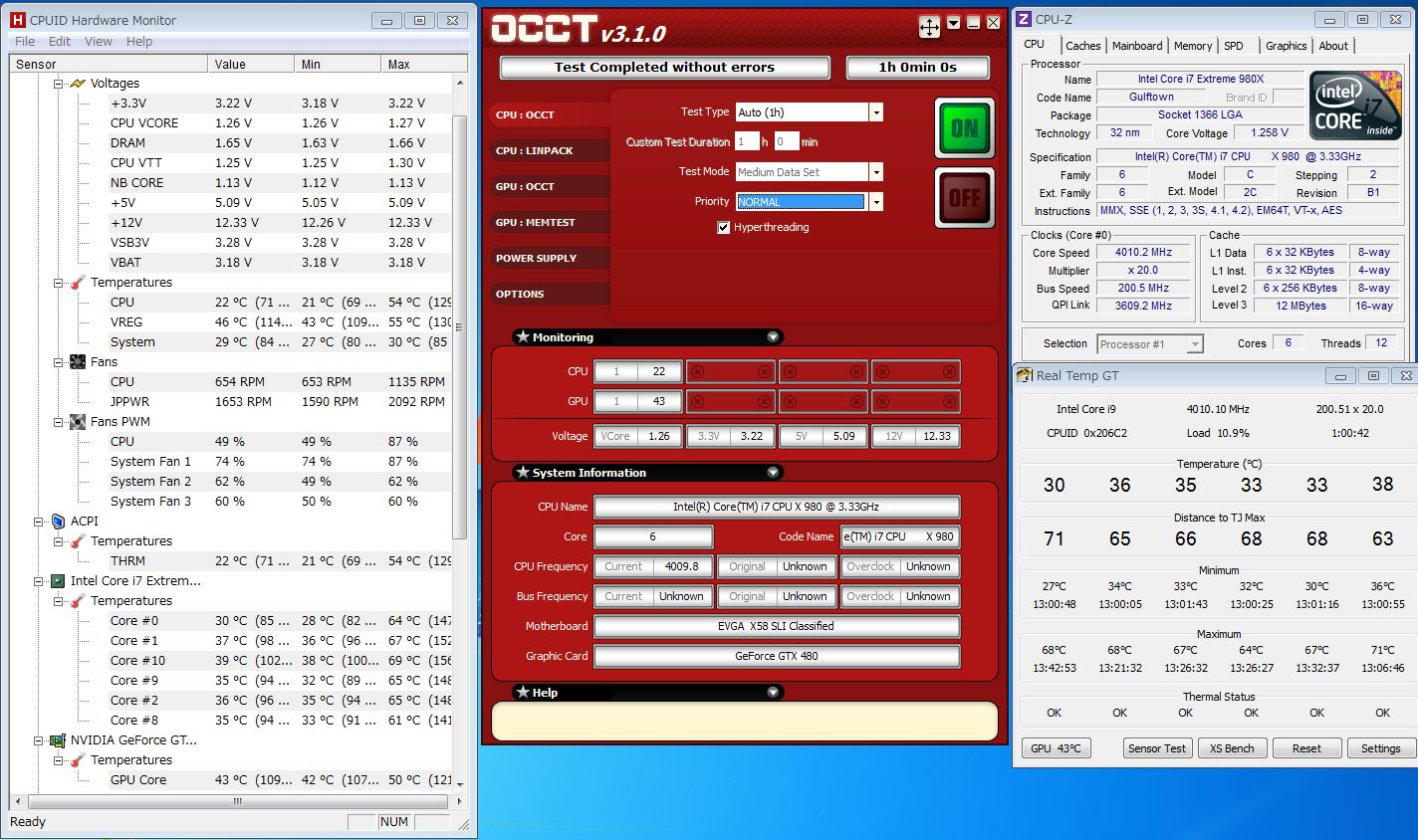This screenshot has width=1418, height=840.
Task: Open the Priority dropdown
Action: tap(875, 202)
